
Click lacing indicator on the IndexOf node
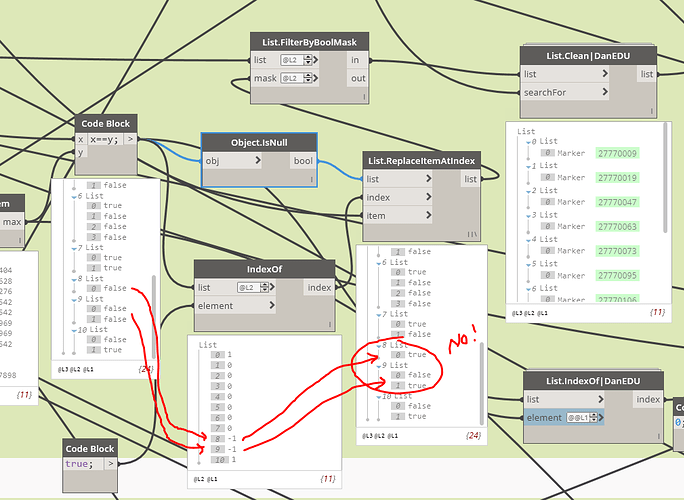pyautogui.click(x=330, y=324)
